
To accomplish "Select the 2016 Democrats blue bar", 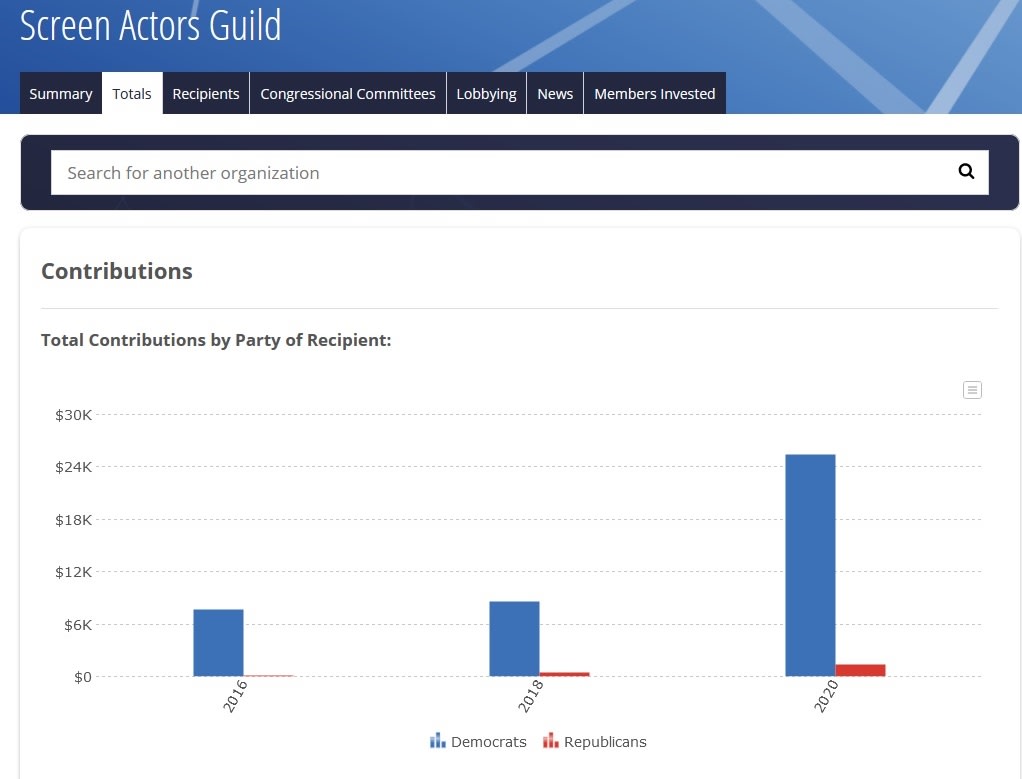I will [218, 643].
